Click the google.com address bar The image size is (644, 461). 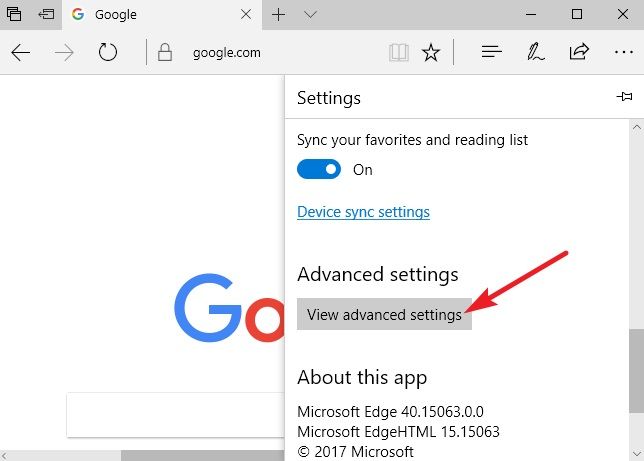pos(260,53)
